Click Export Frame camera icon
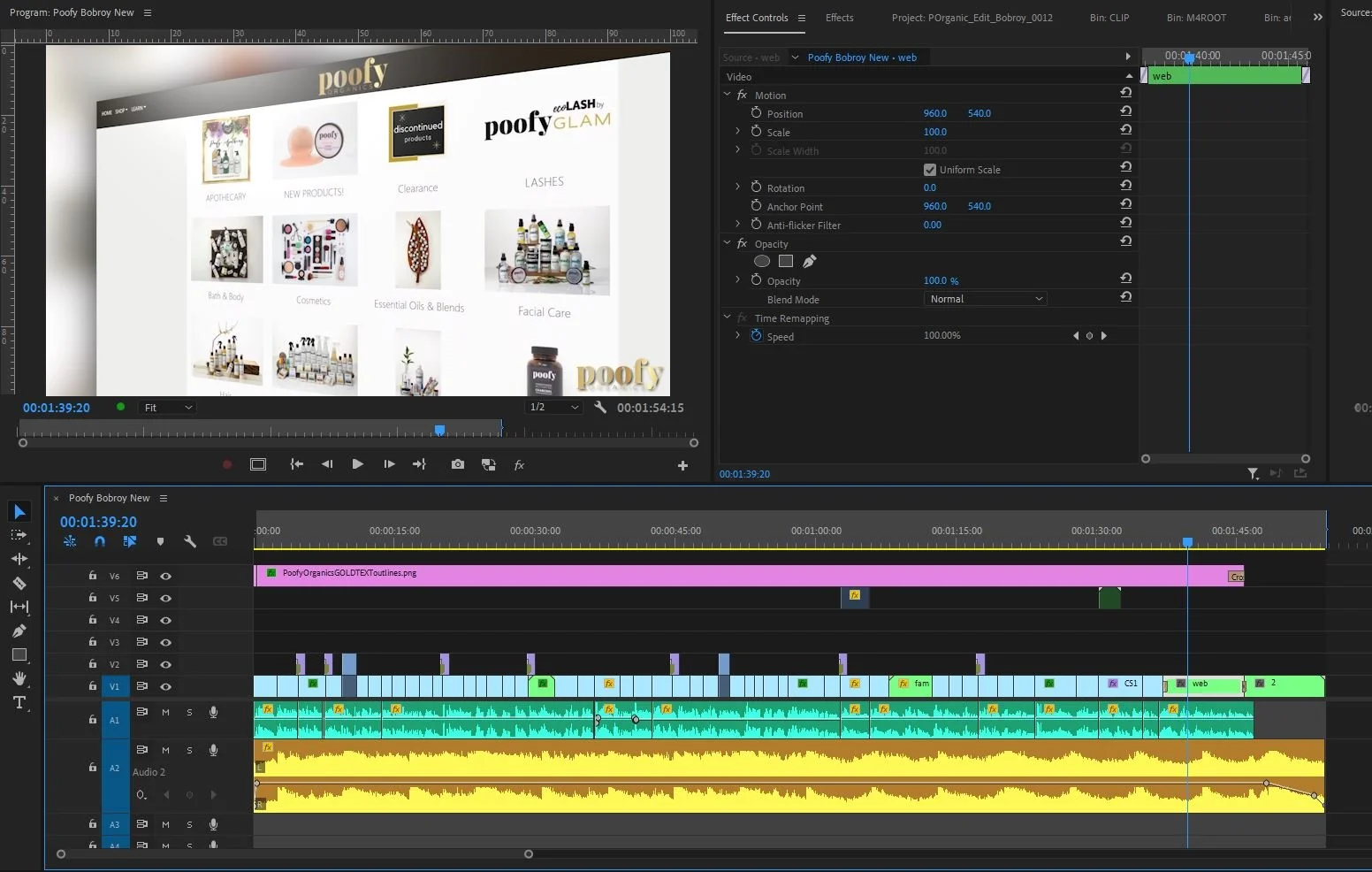1372x872 pixels. pyautogui.click(x=457, y=464)
